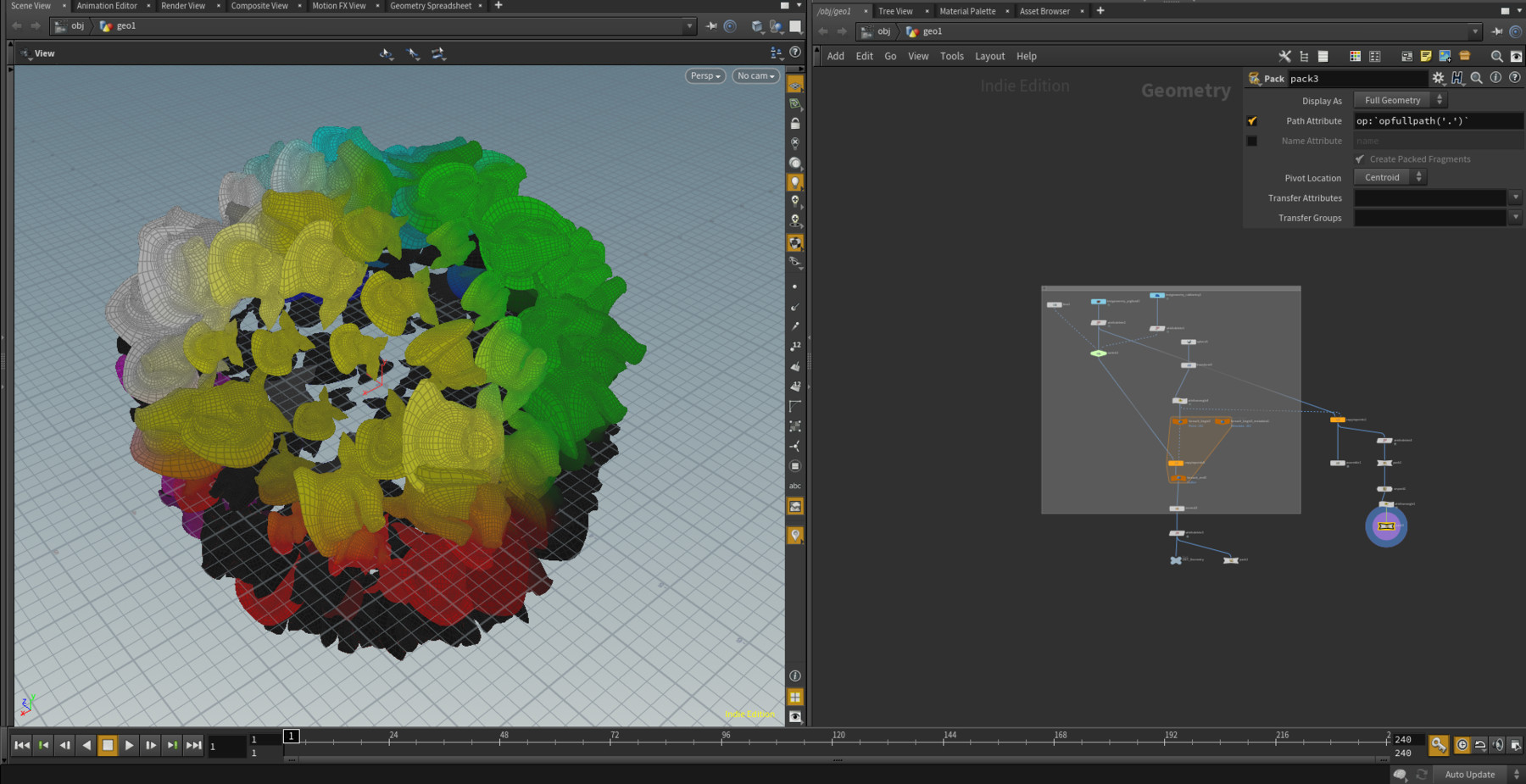This screenshot has height=784, width=1526.
Task: Select the wrench tools icon above the network editor
Action: (1285, 56)
